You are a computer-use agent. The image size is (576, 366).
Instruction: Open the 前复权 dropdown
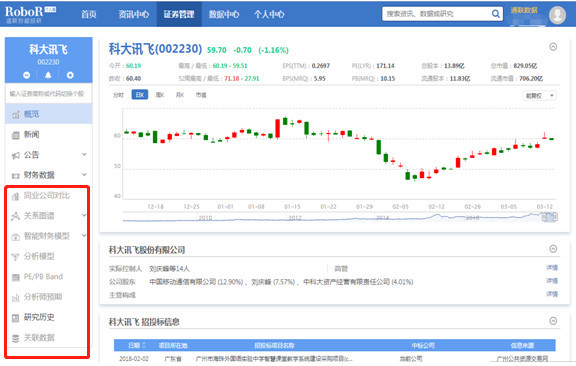[x=539, y=96]
